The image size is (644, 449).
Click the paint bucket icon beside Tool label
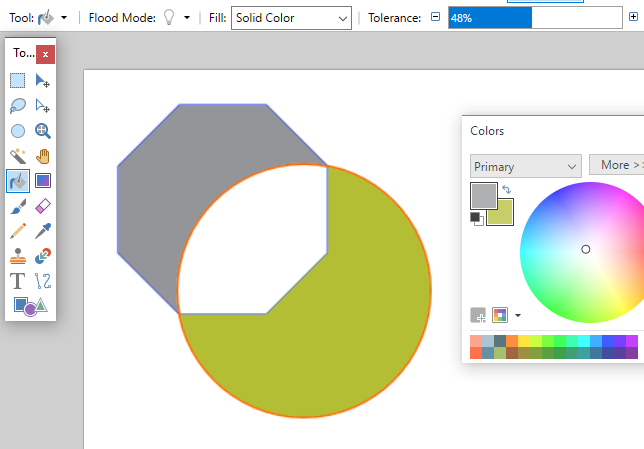point(46,18)
